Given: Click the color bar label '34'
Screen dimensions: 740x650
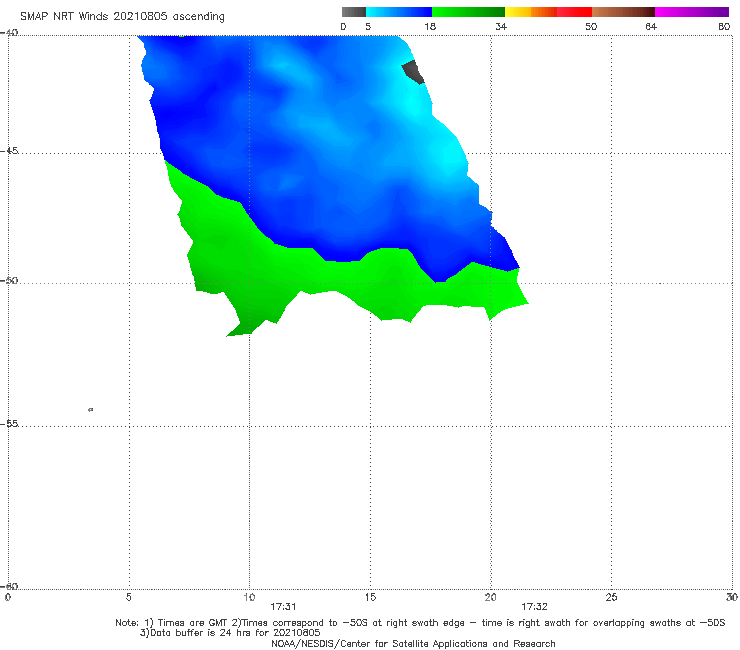Looking at the screenshot, I should (501, 26).
